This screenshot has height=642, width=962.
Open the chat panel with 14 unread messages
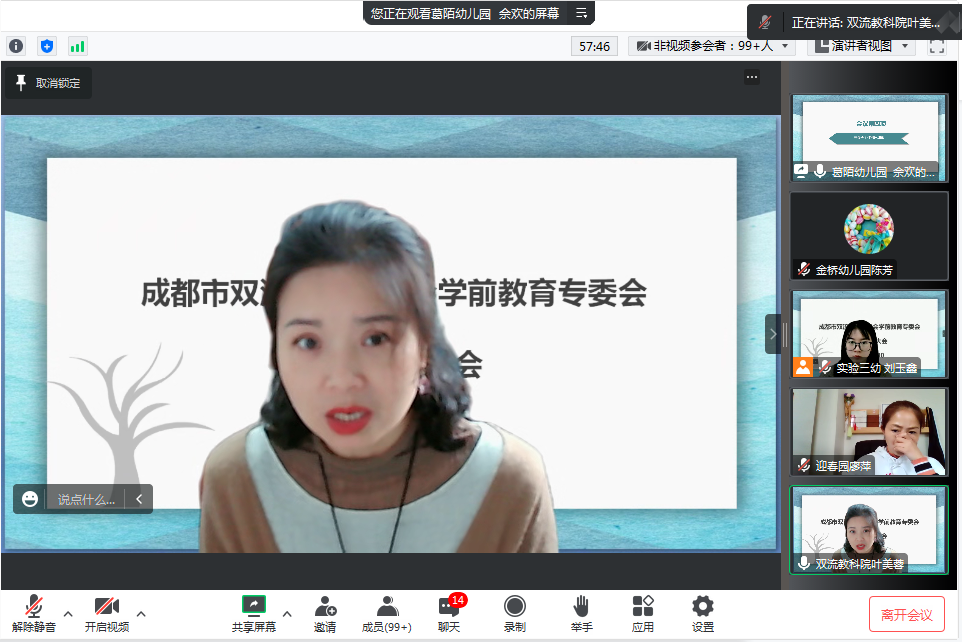(x=447, y=614)
